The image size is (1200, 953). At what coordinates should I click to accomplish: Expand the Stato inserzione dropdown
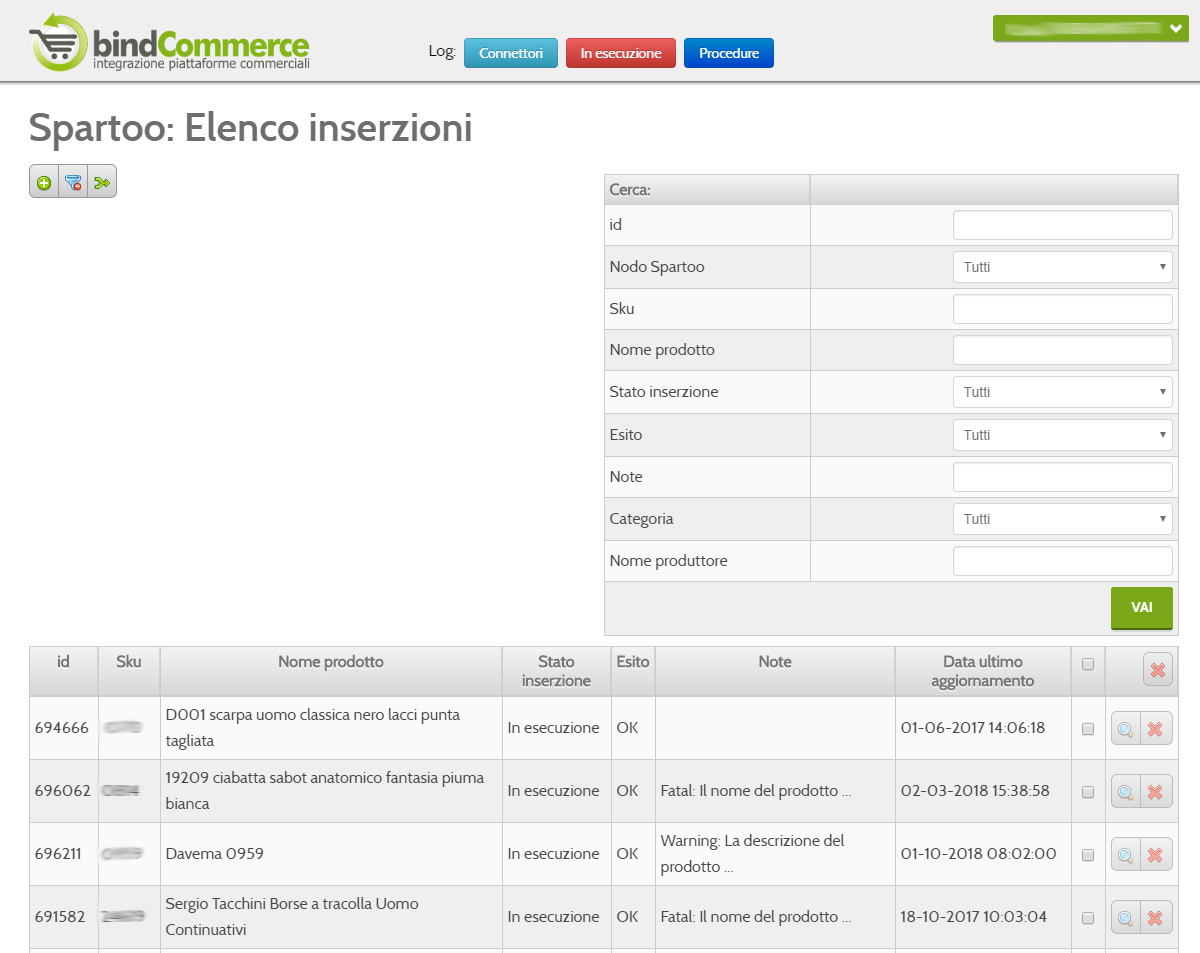(1062, 392)
